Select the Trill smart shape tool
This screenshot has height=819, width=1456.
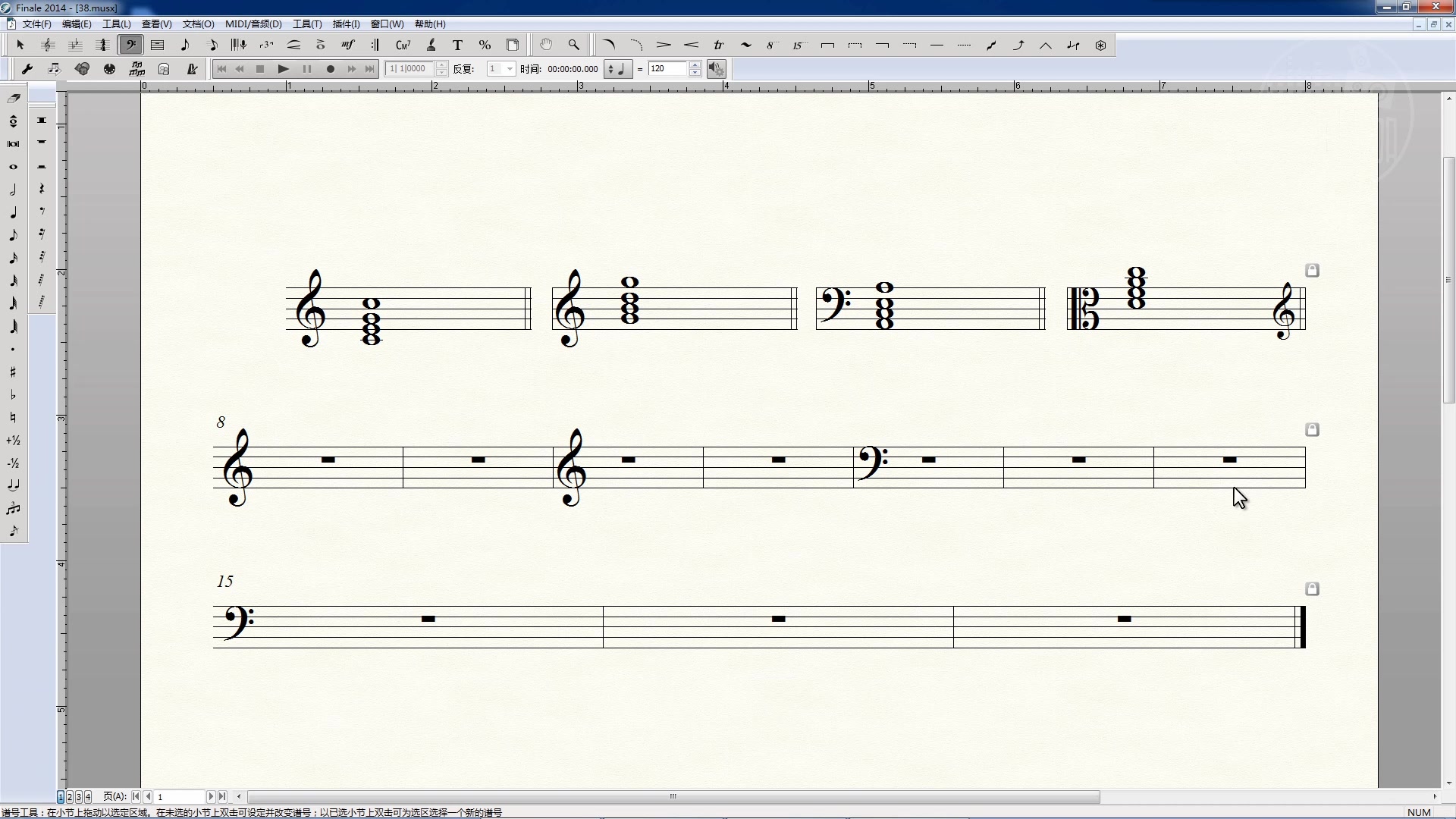click(718, 45)
